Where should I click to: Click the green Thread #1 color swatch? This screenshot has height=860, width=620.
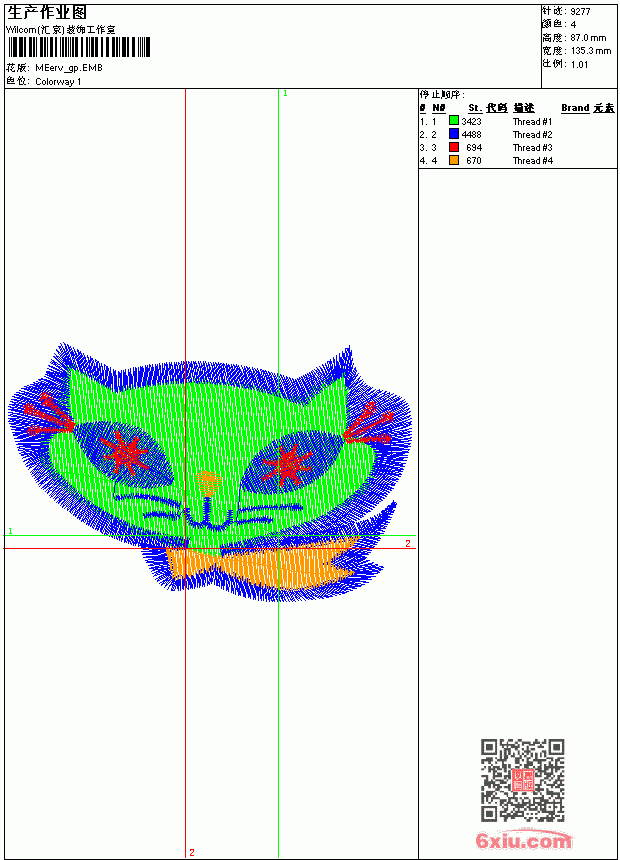[x=454, y=121]
